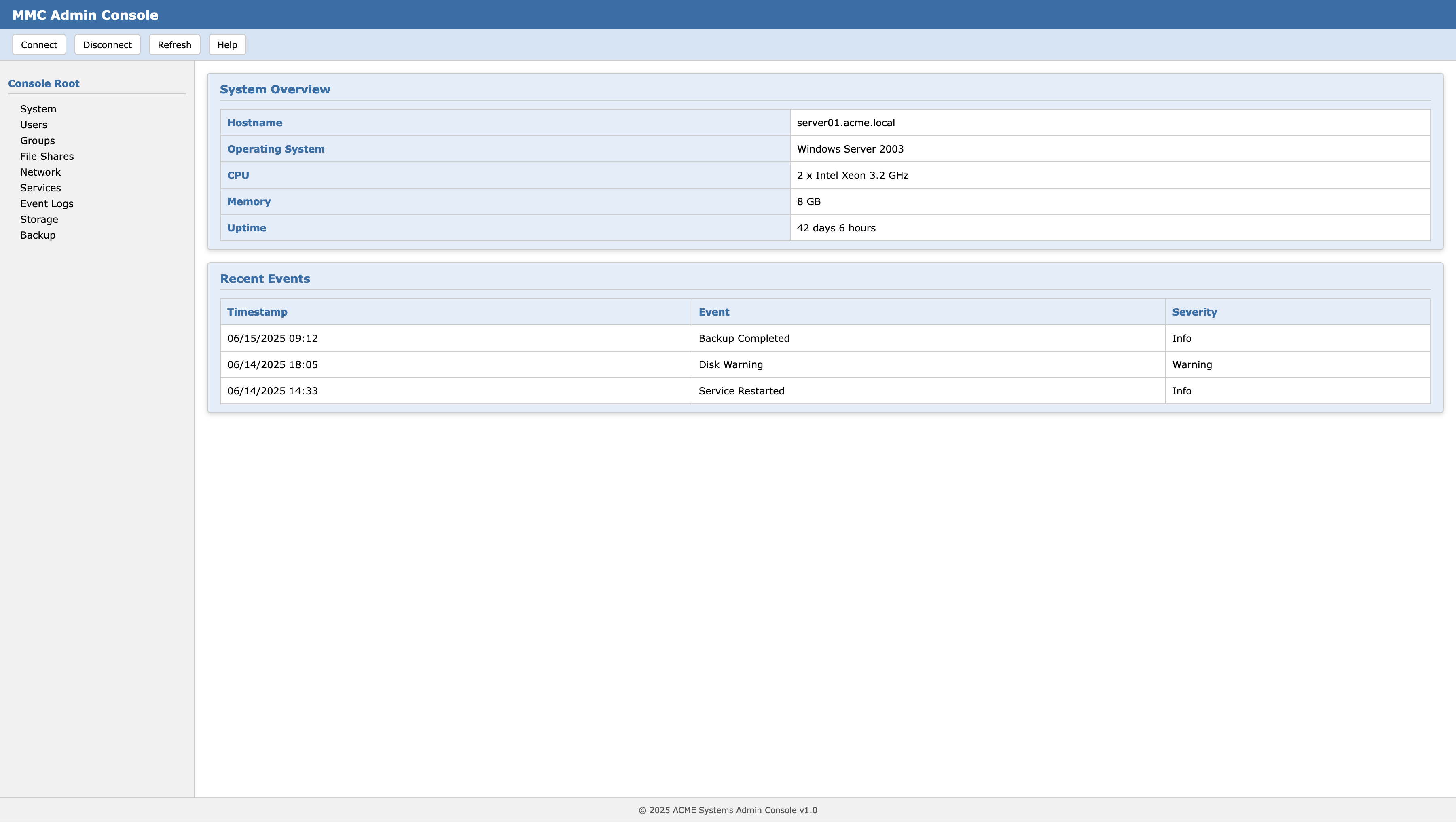The height and width of the screenshot is (822, 1456).
Task: Sort by the Severity column header
Action: coord(1194,311)
